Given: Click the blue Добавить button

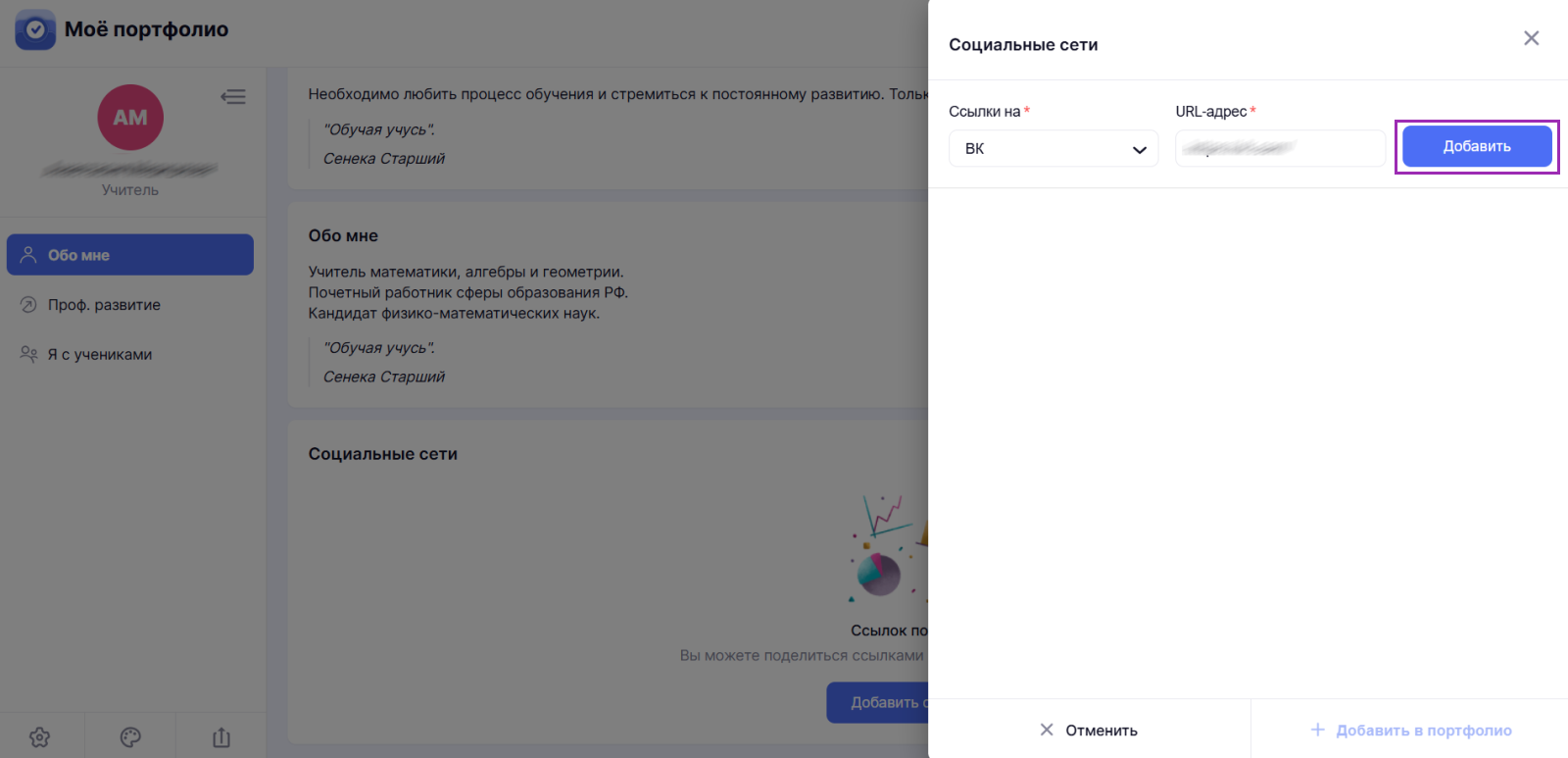Looking at the screenshot, I should coord(1477,146).
